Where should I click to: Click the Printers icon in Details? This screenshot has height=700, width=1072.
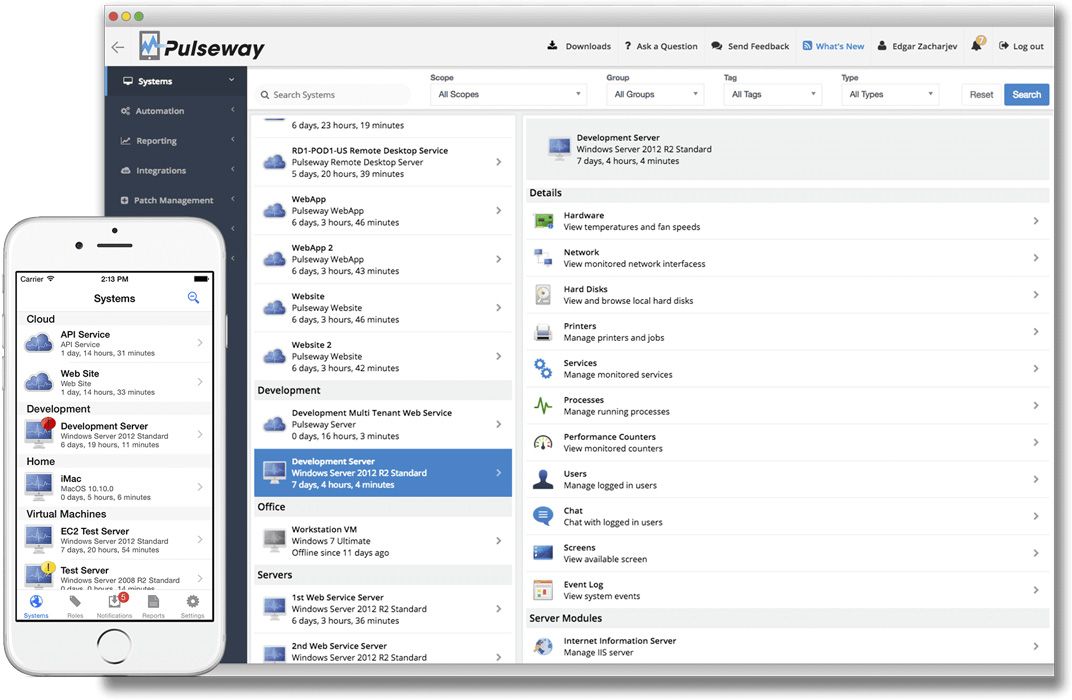tap(543, 332)
